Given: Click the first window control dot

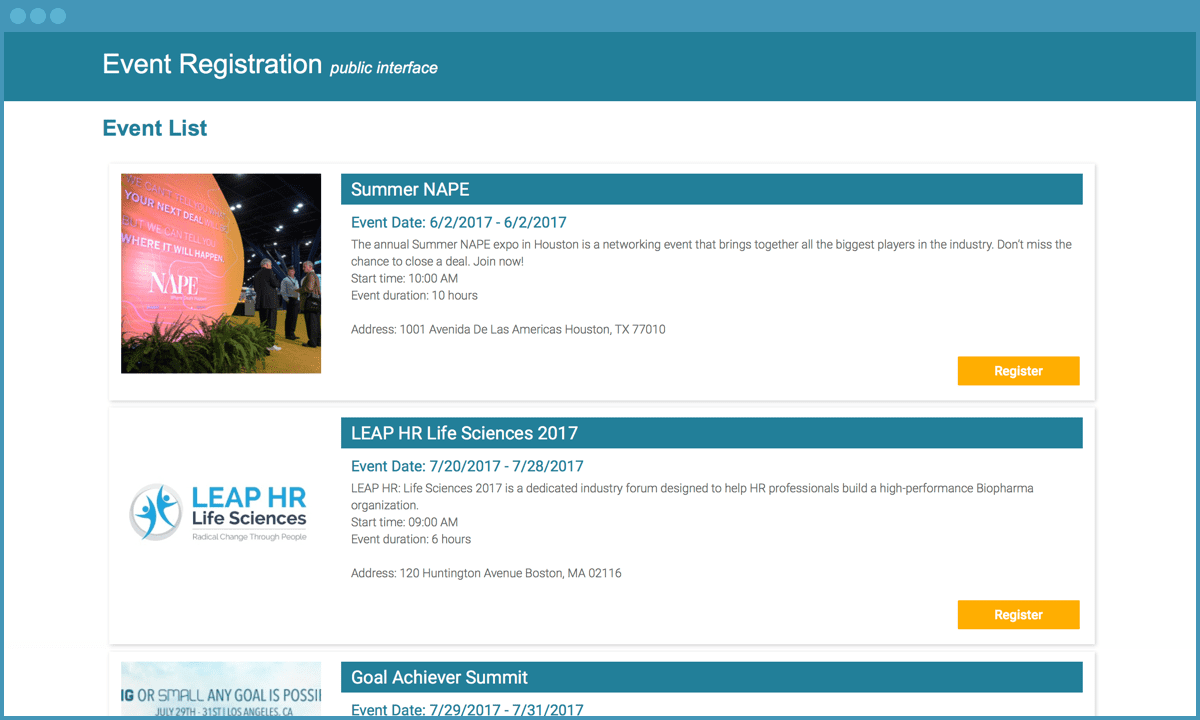Looking at the screenshot, I should tap(18, 16).
